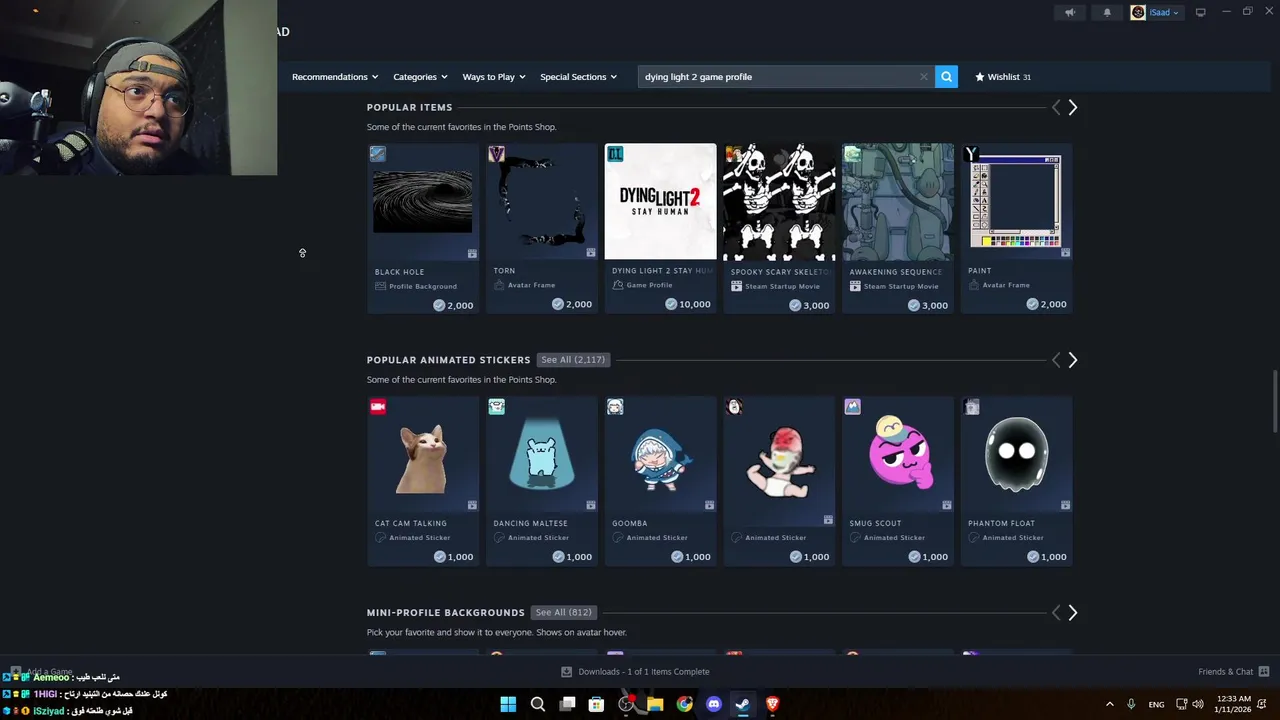The image size is (1280, 720).
Task: Open Downloads 1 of 1 Items Complete
Action: (635, 672)
